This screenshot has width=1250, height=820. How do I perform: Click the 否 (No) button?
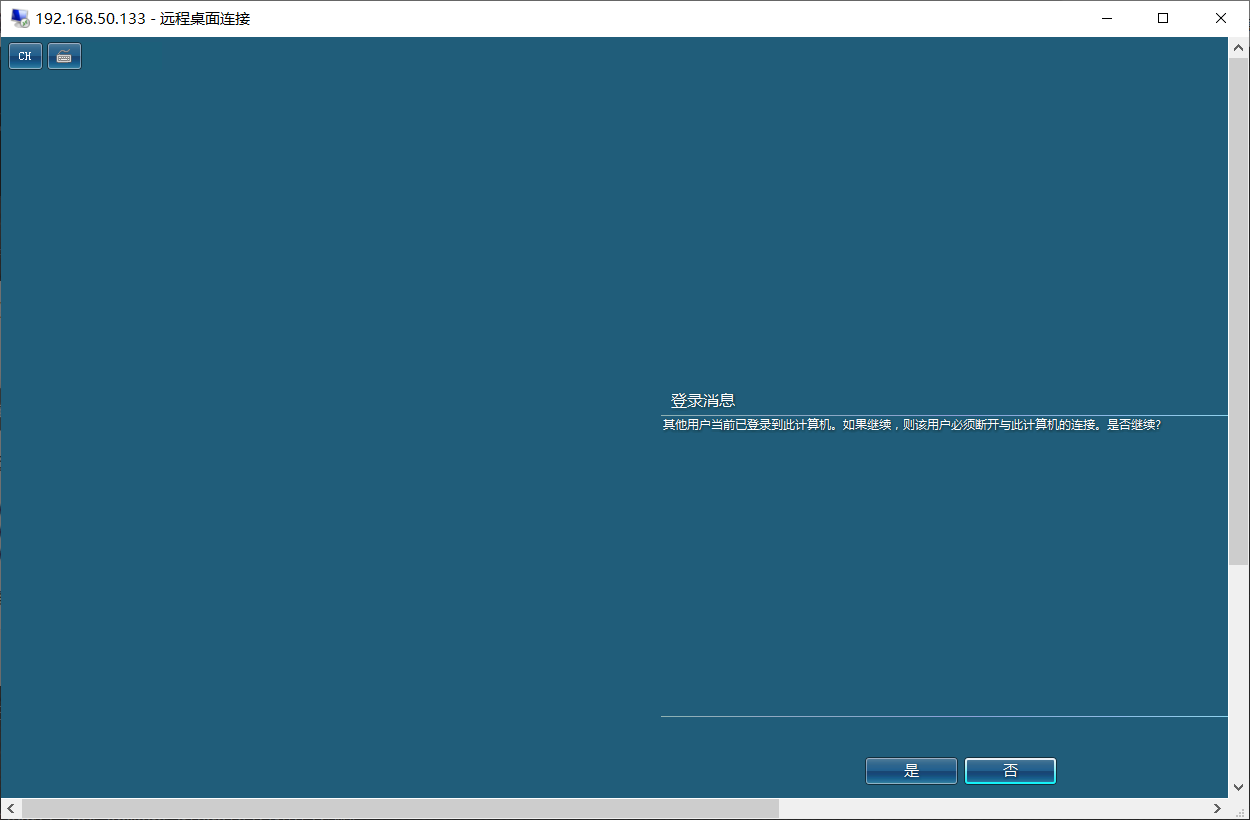[x=1010, y=771]
